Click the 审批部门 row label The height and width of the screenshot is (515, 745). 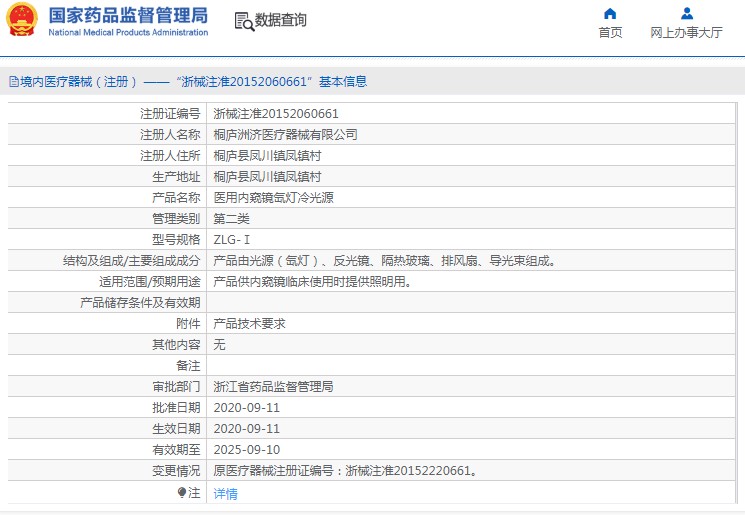(x=176, y=387)
